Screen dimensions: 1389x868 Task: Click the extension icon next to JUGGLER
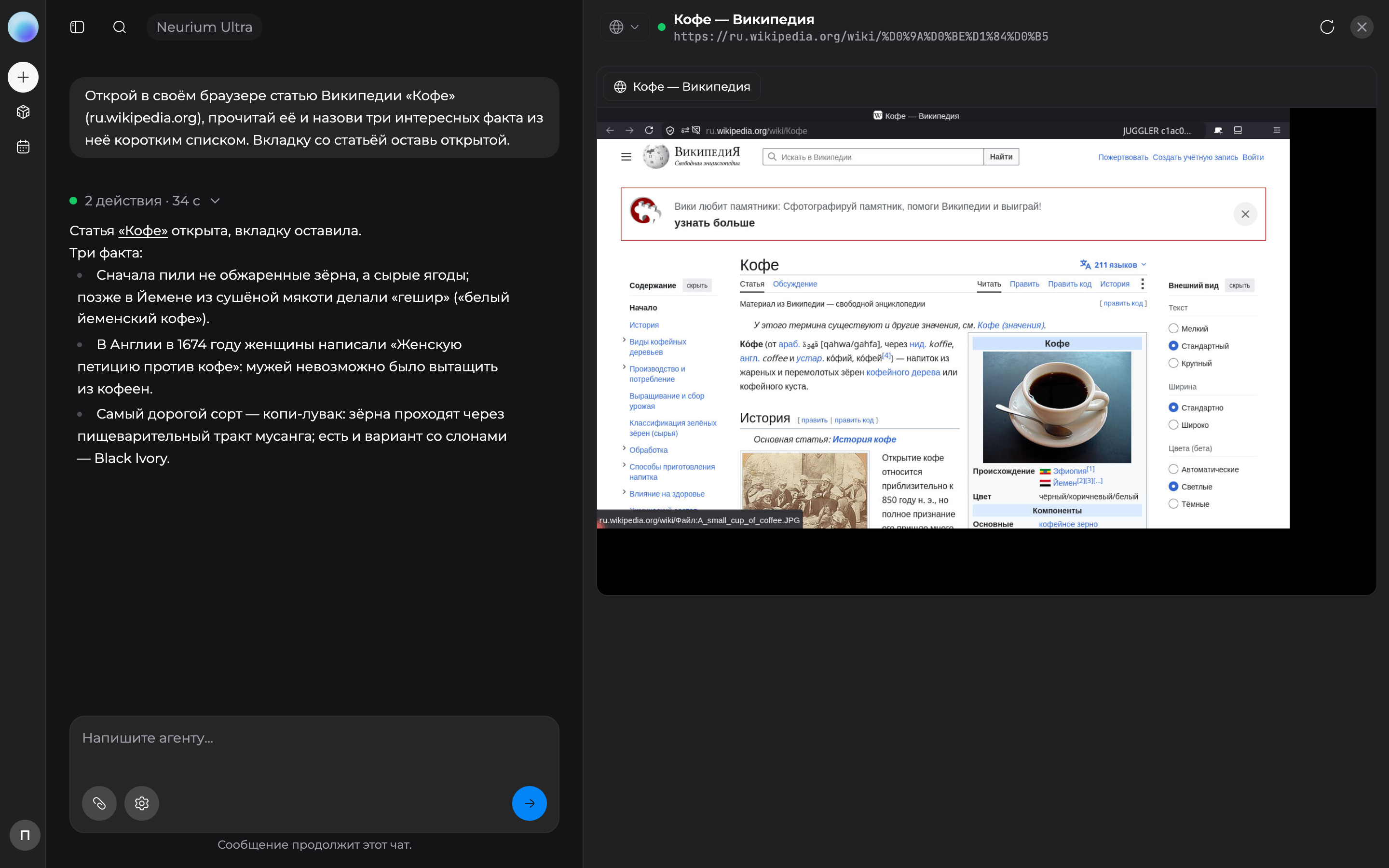point(1218,131)
